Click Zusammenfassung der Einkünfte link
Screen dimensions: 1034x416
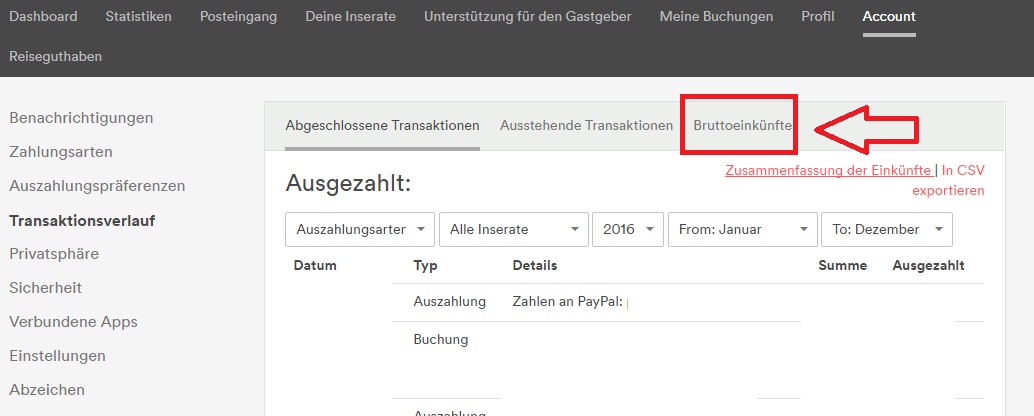point(828,170)
